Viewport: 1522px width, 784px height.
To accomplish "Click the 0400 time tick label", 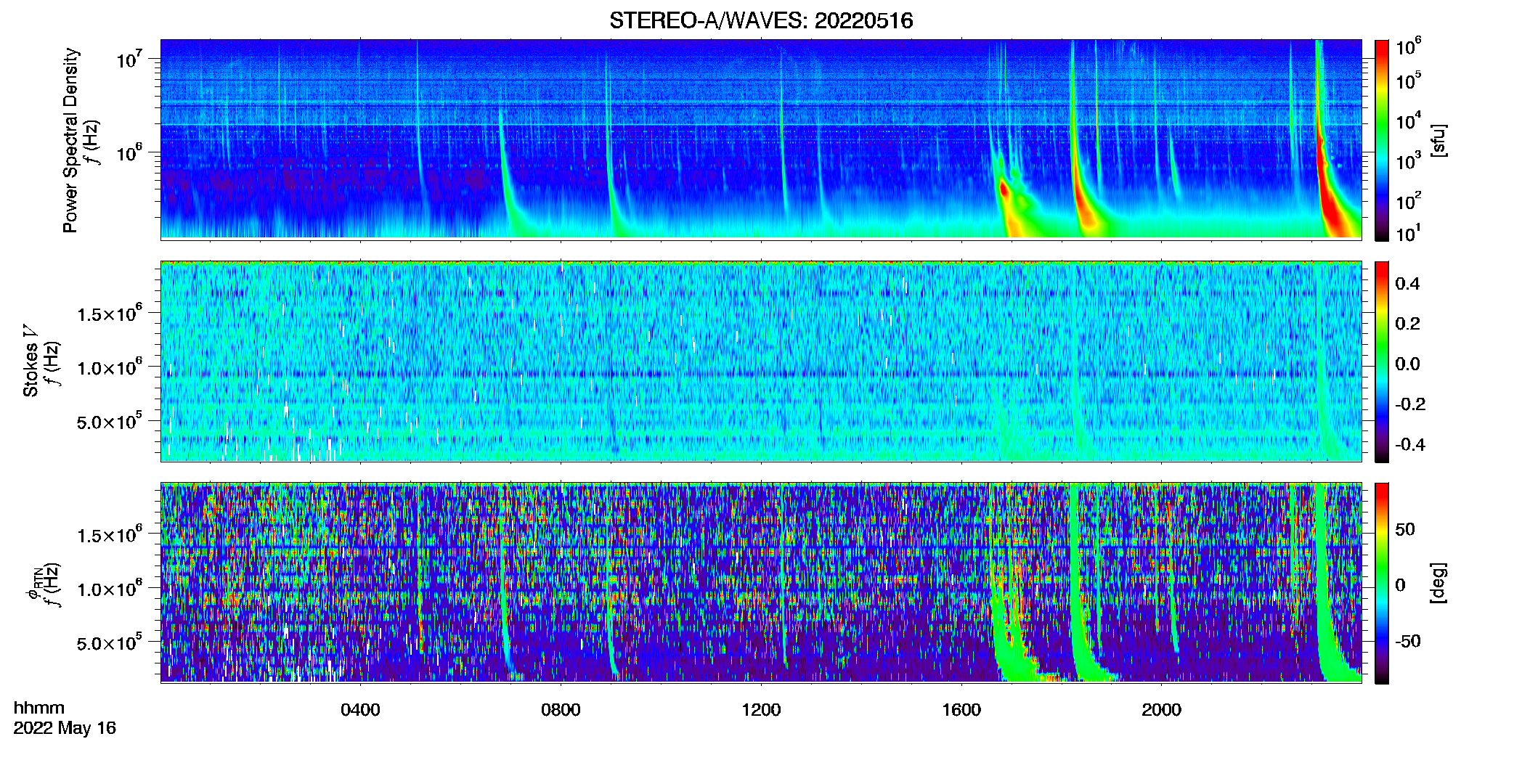I will point(360,710).
